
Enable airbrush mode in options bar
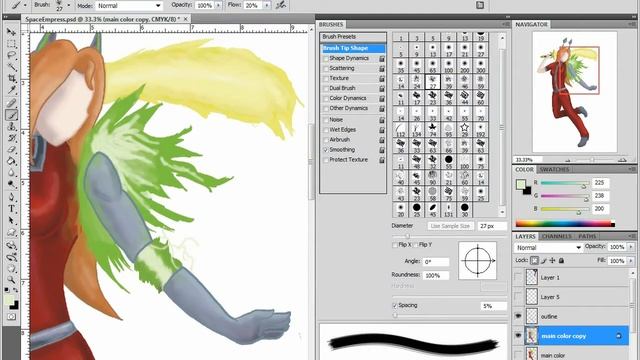[x=281, y=5]
